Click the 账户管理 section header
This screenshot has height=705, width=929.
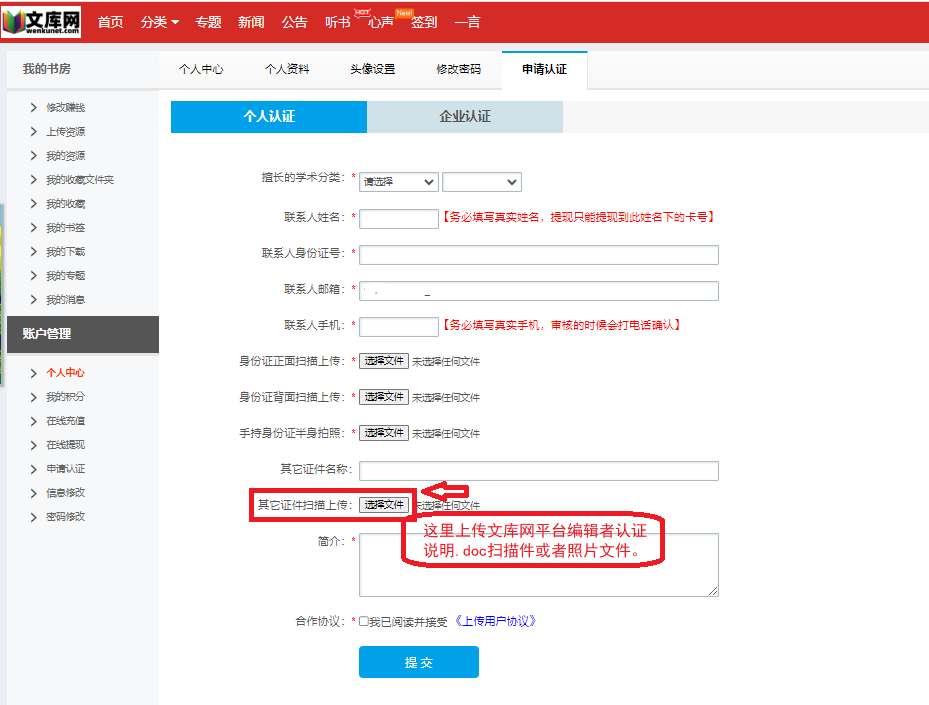click(83, 334)
